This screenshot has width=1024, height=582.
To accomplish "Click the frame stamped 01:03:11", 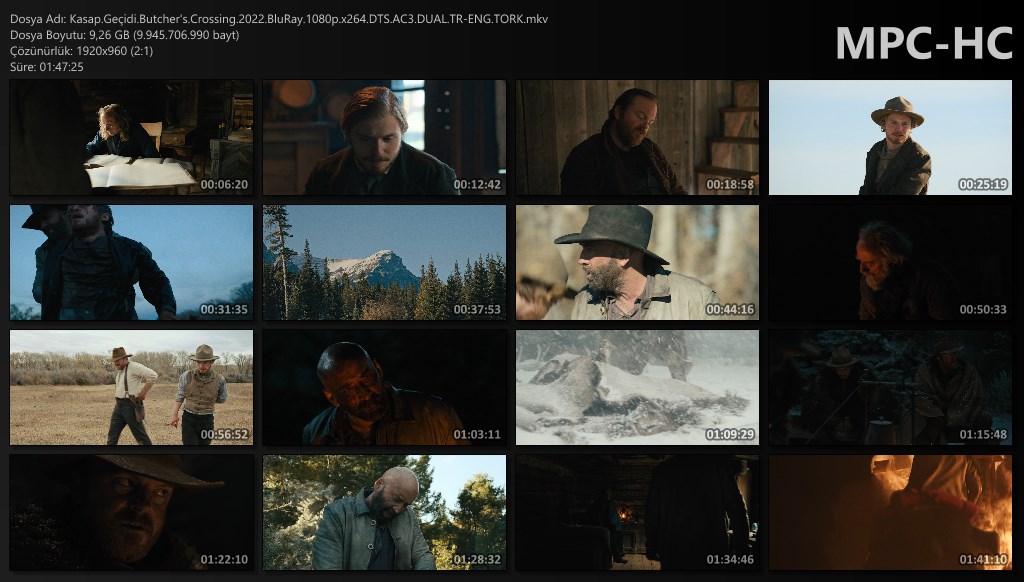I will 384,387.
